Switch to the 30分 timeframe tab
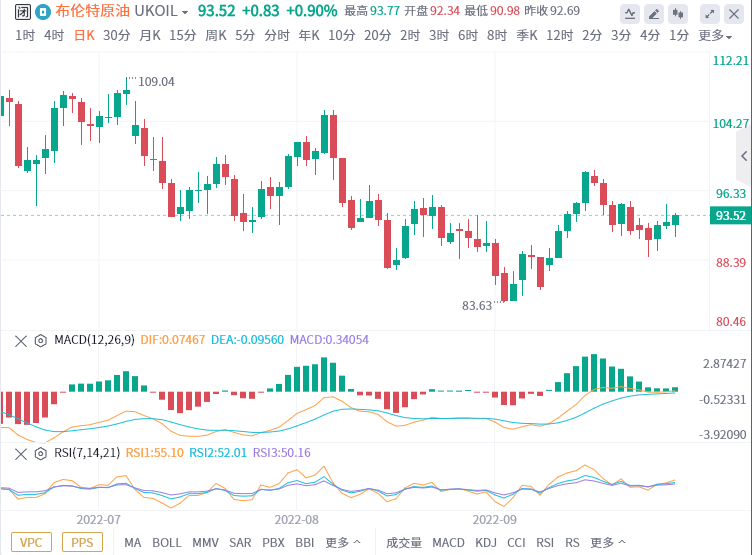Screen dimensions: 752x555 click(x=116, y=35)
